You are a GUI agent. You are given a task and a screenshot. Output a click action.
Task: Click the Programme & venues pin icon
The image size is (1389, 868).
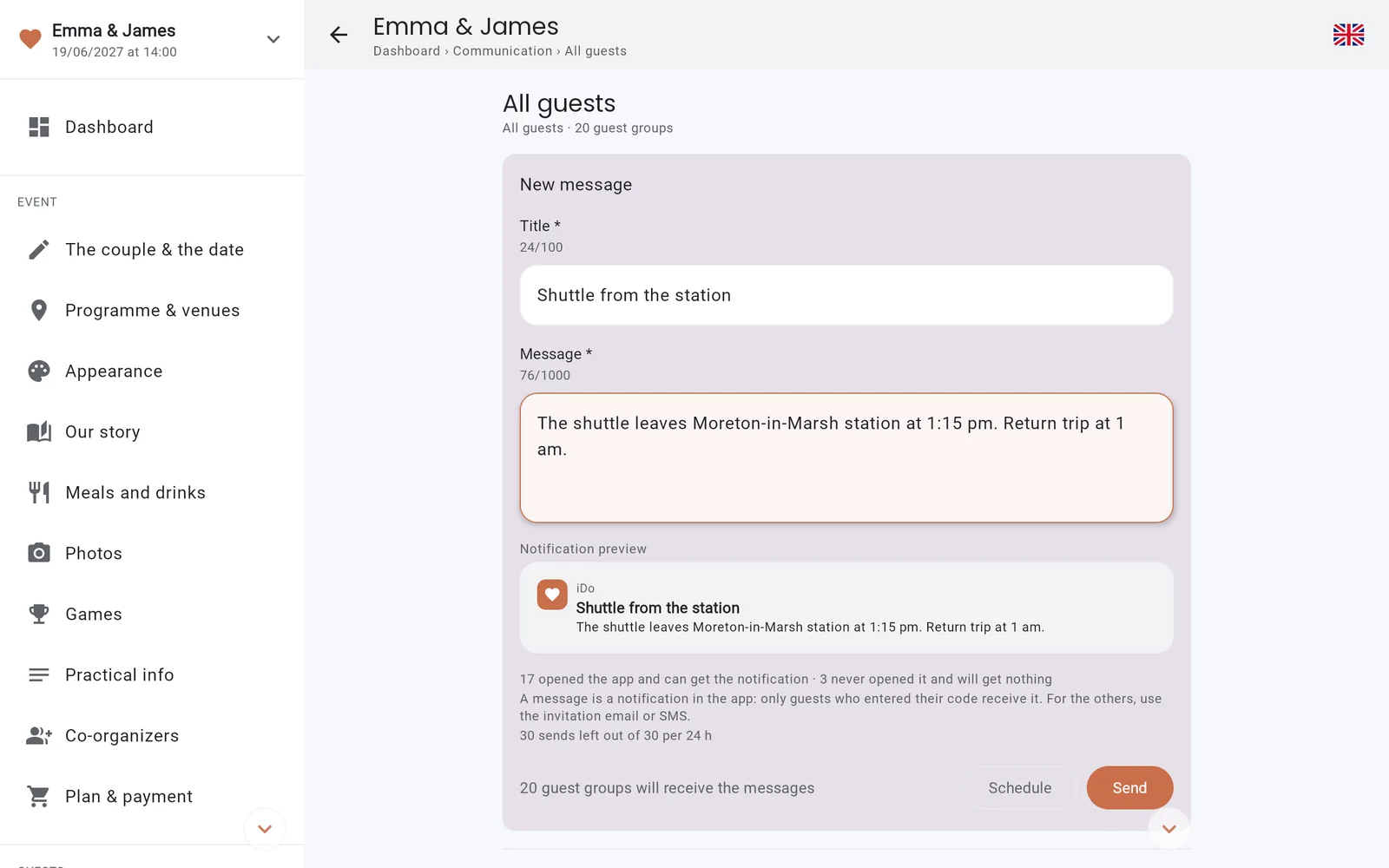(39, 311)
